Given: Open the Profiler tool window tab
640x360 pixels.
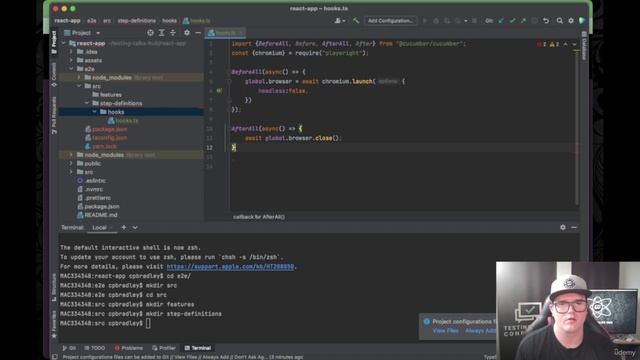Looking at the screenshot, I should [x=164, y=348].
